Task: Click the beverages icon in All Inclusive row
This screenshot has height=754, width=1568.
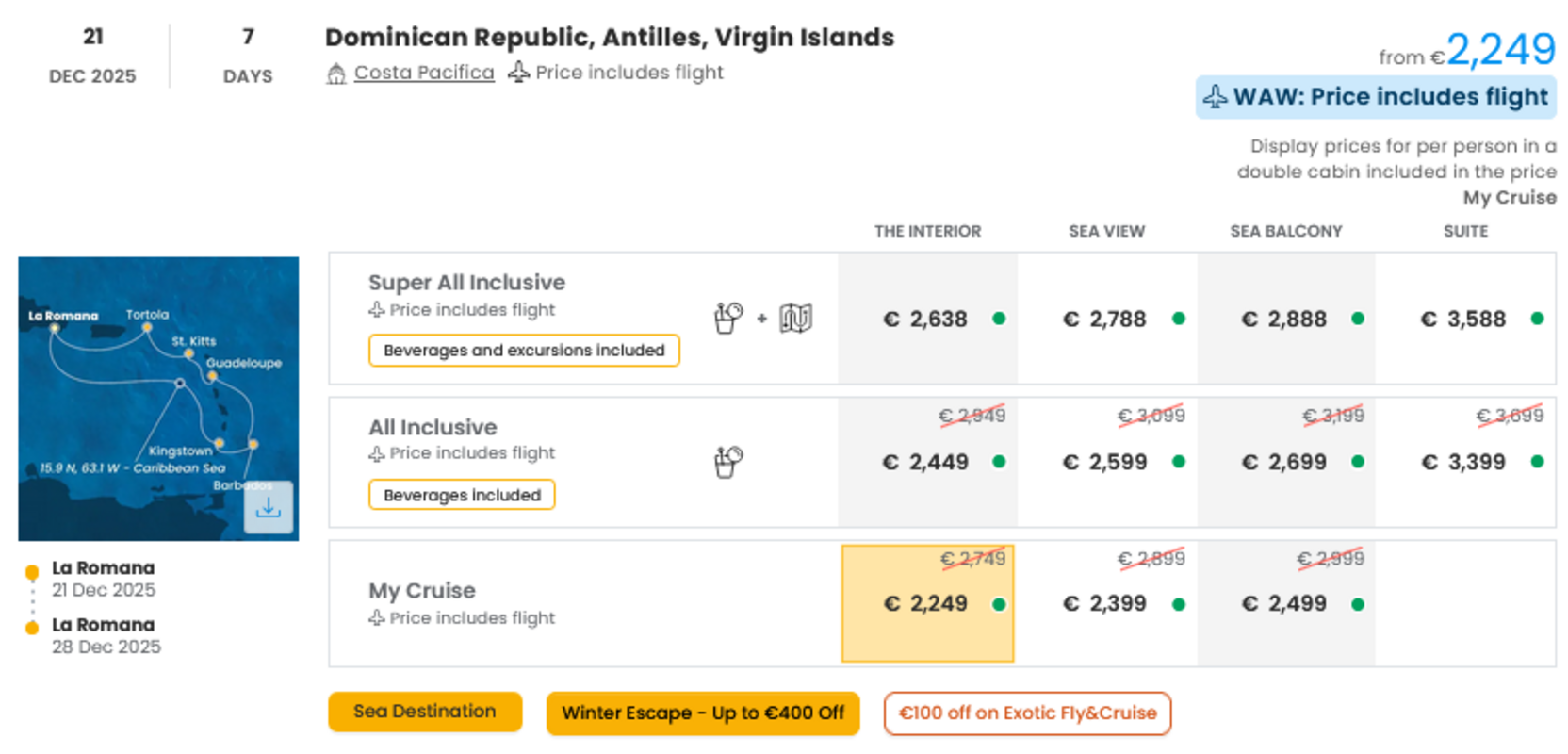Action: coord(728,462)
